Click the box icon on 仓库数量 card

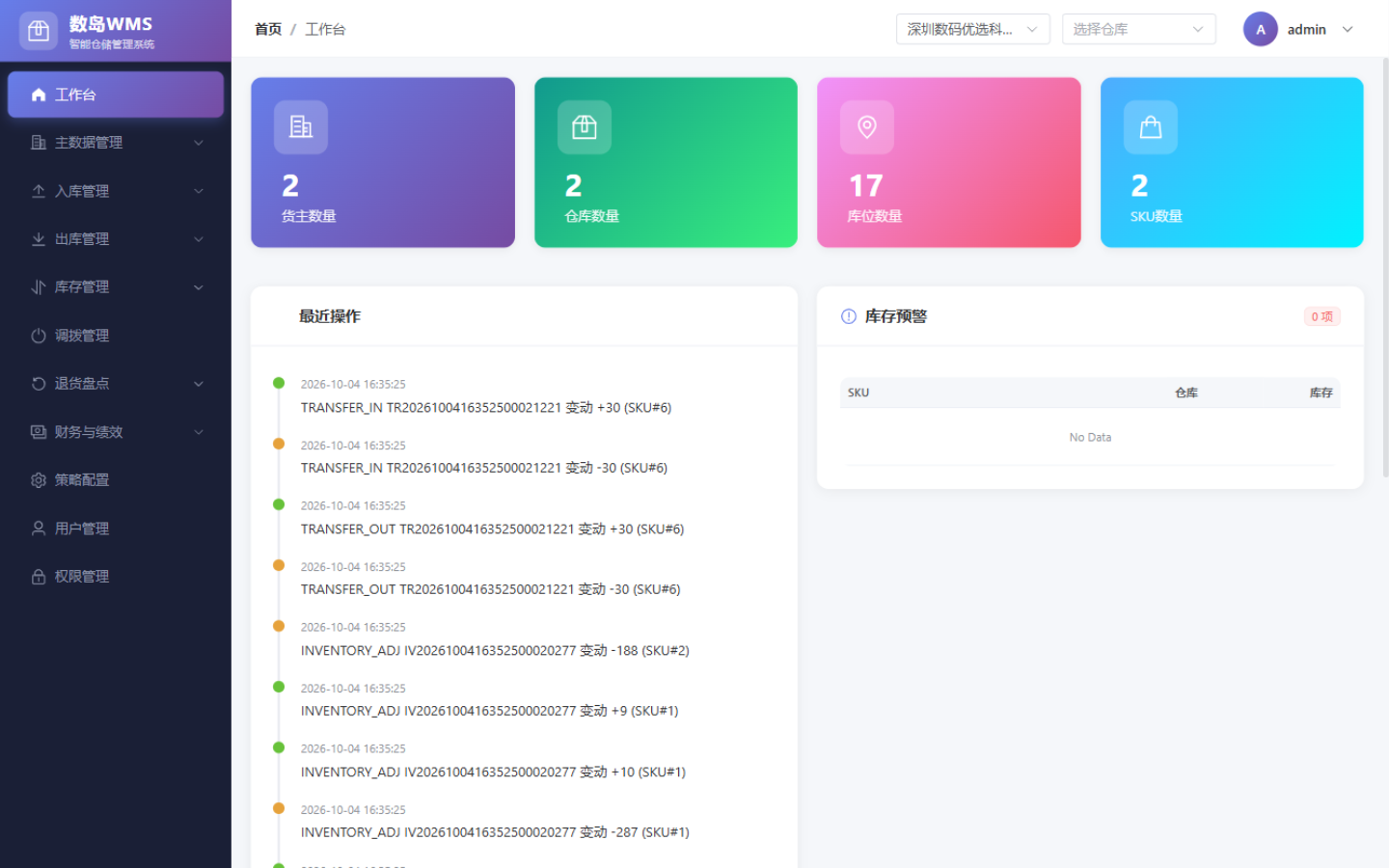(585, 127)
